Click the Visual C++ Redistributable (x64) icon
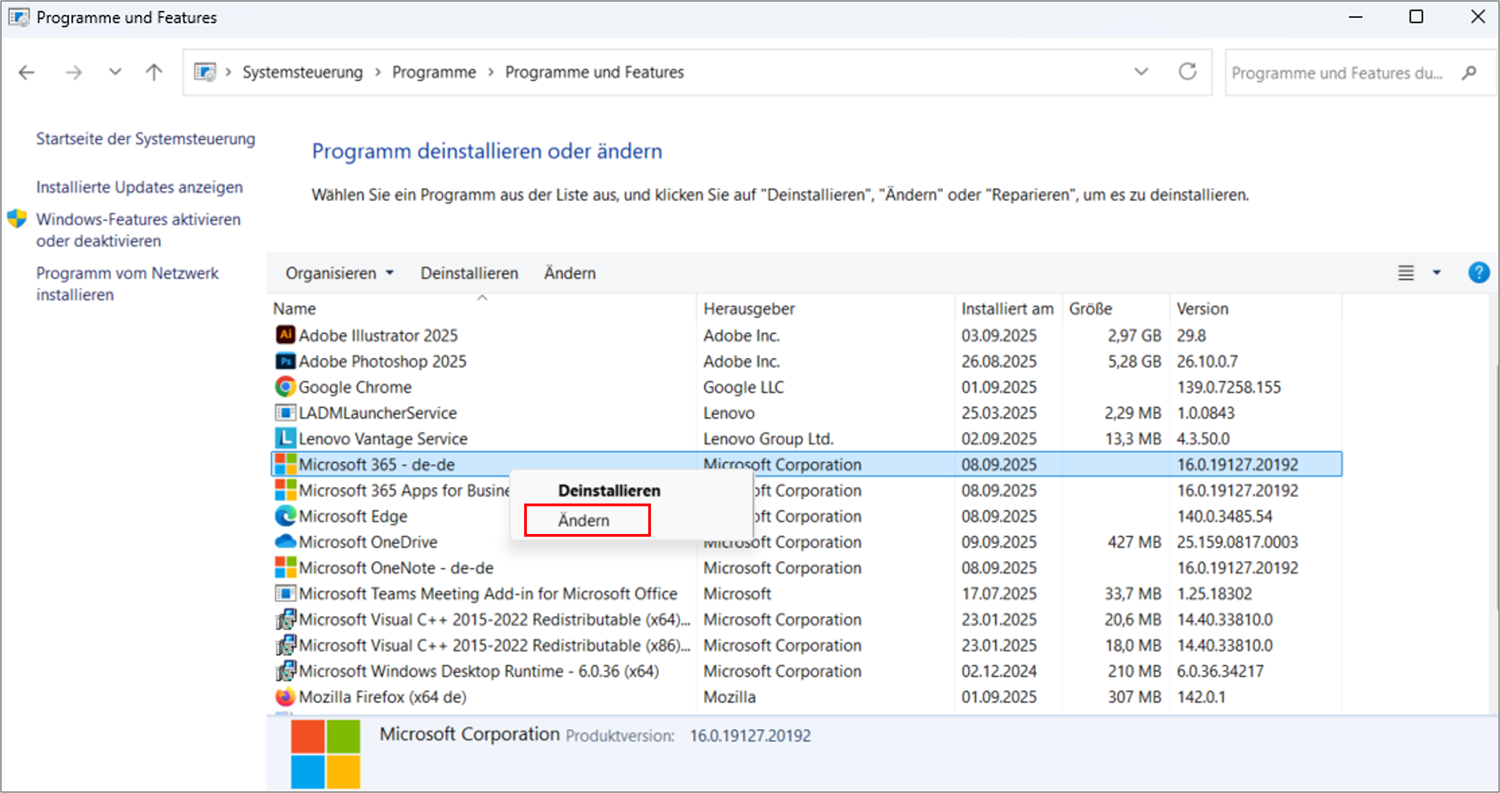 pos(285,619)
